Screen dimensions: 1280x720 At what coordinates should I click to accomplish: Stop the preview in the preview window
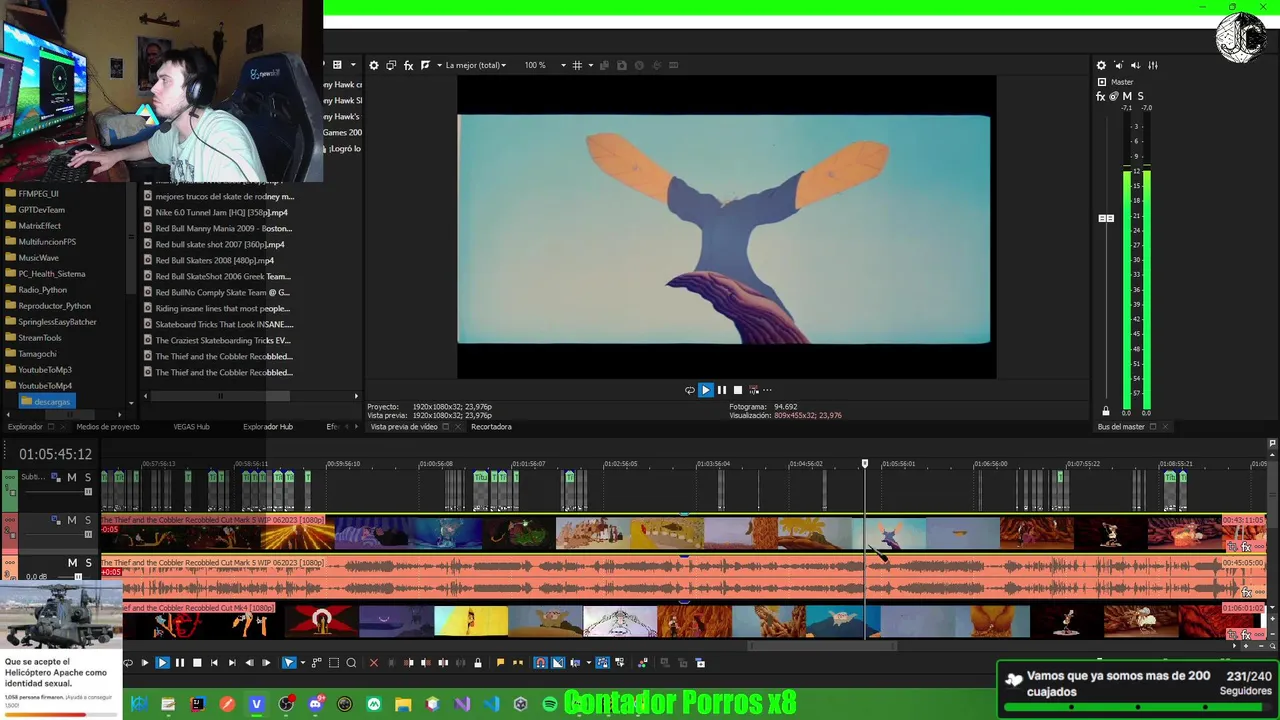pyautogui.click(x=738, y=390)
